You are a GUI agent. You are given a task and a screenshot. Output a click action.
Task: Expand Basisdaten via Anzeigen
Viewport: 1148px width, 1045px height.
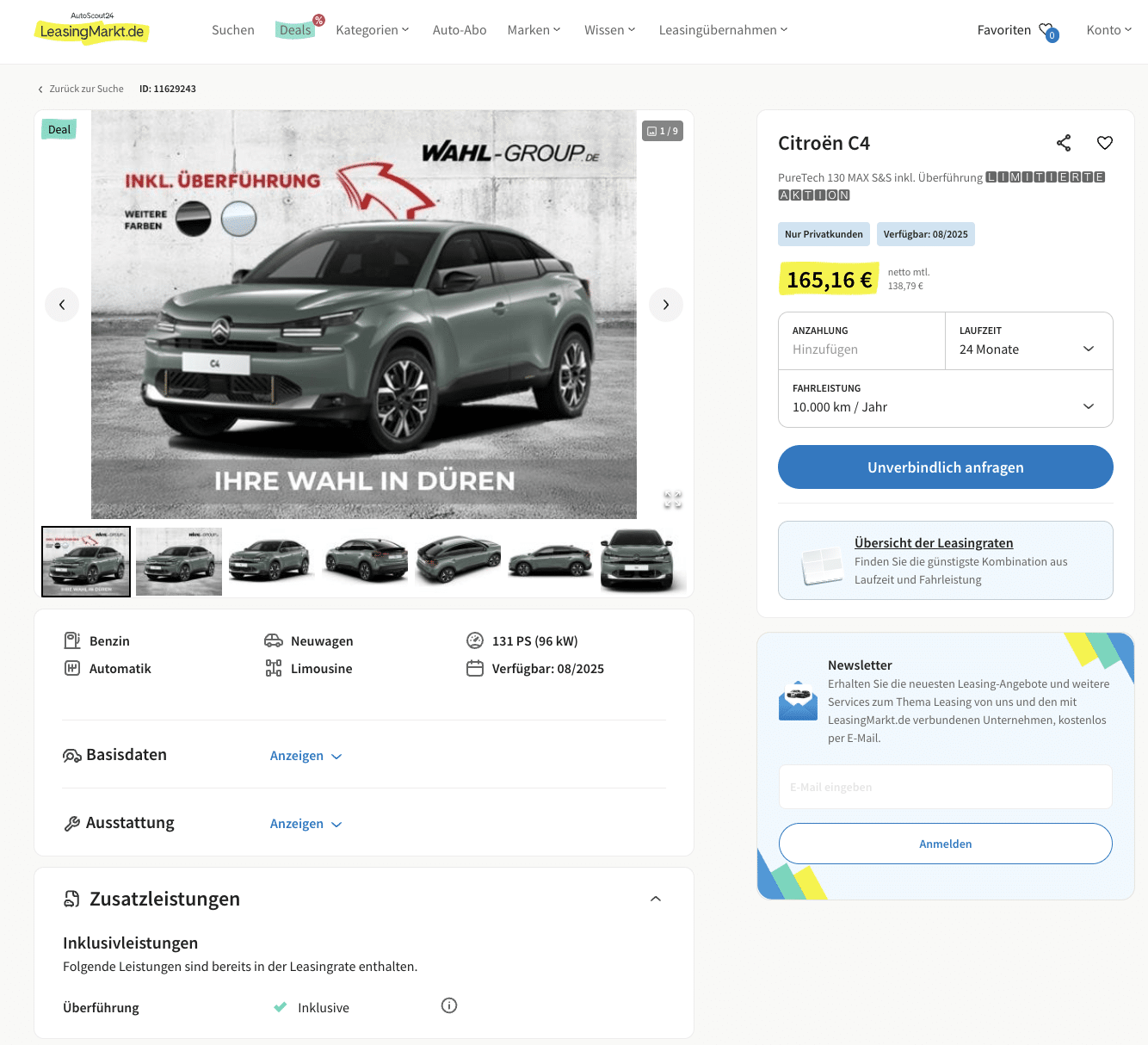pyautogui.click(x=306, y=756)
